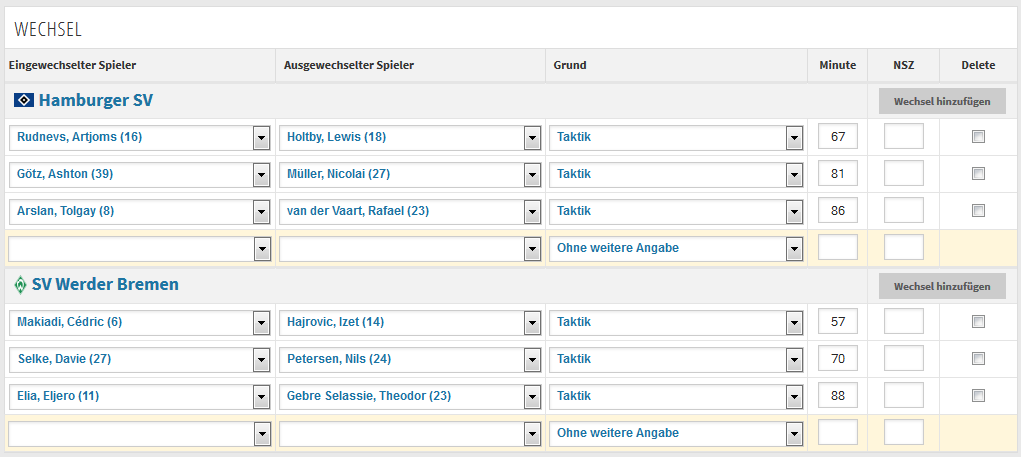This screenshot has height=457, width=1021.
Task: Open the Hamburger SV team link
Action: 96,100
